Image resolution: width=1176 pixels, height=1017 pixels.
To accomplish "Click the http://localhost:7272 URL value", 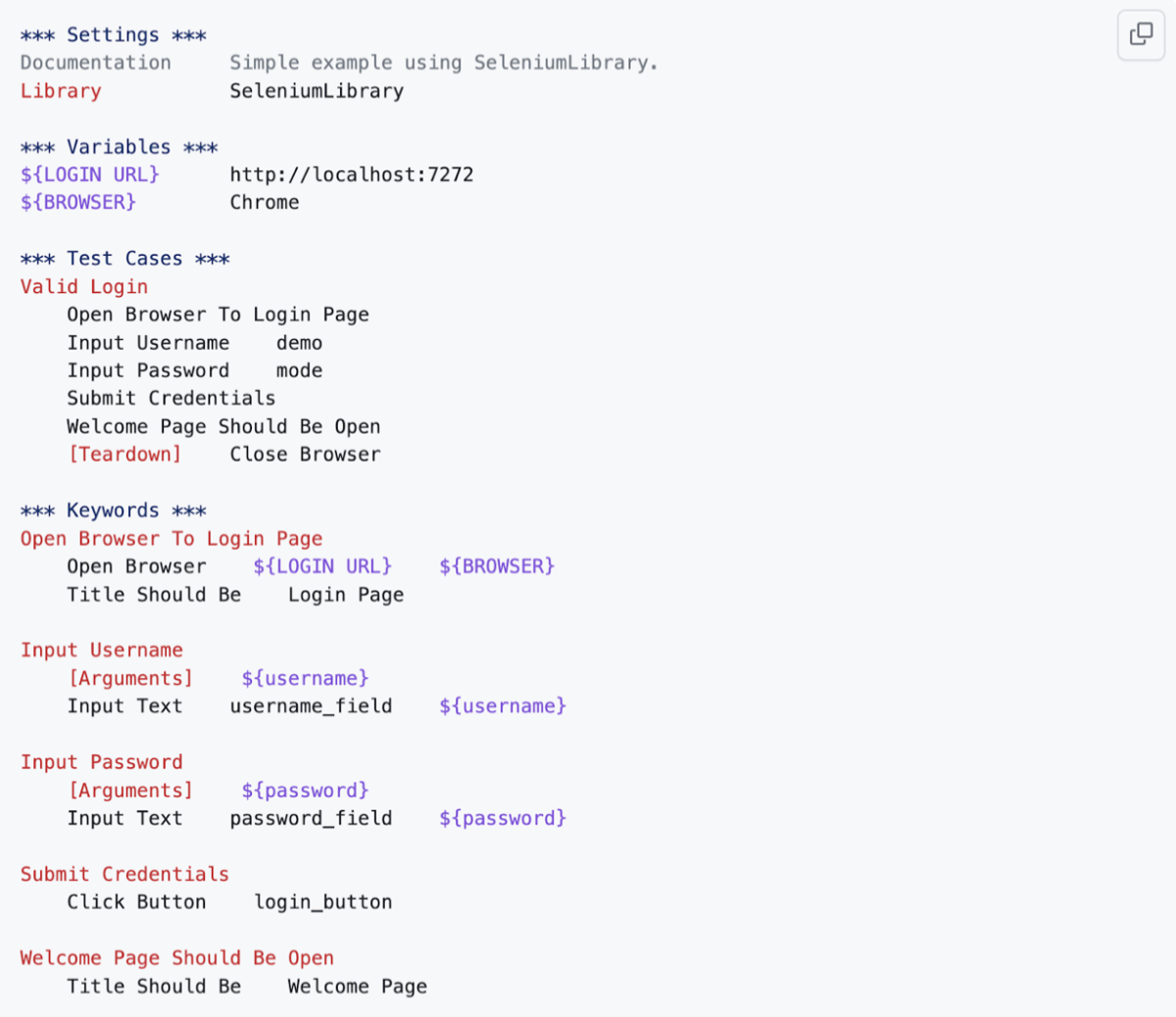I will pos(351,174).
